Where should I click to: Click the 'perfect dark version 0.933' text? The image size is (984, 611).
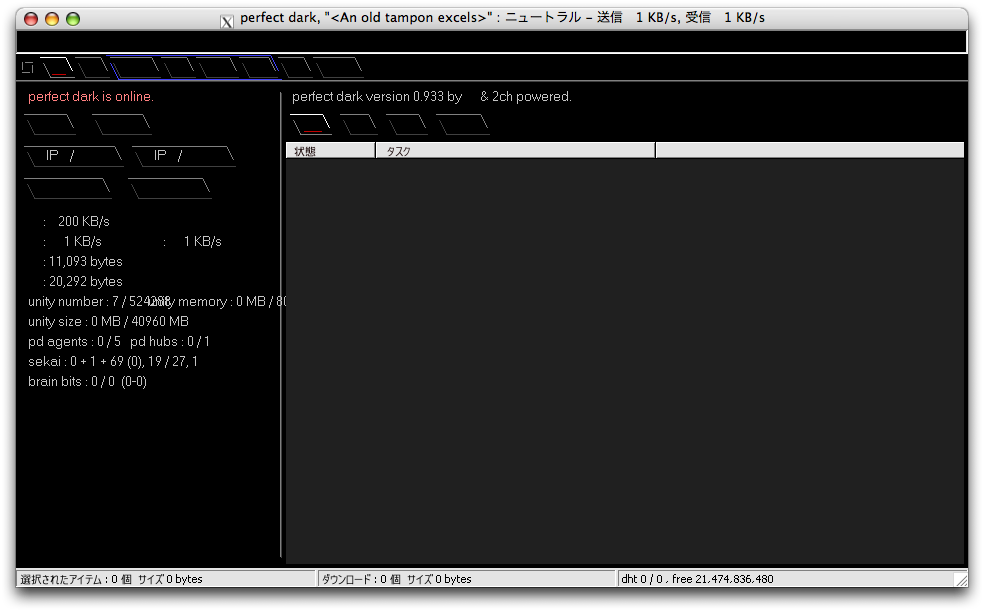point(368,97)
